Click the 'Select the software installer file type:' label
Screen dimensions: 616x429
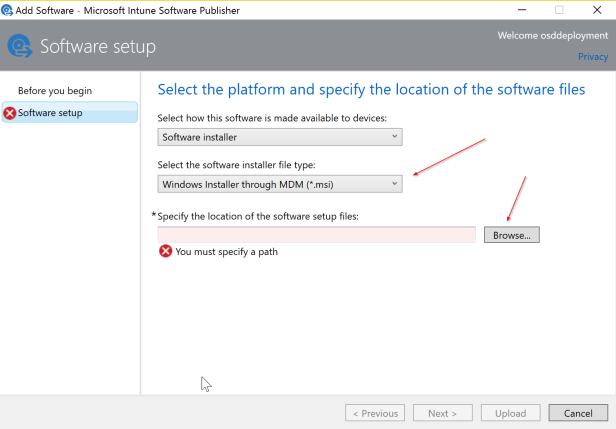(236, 165)
